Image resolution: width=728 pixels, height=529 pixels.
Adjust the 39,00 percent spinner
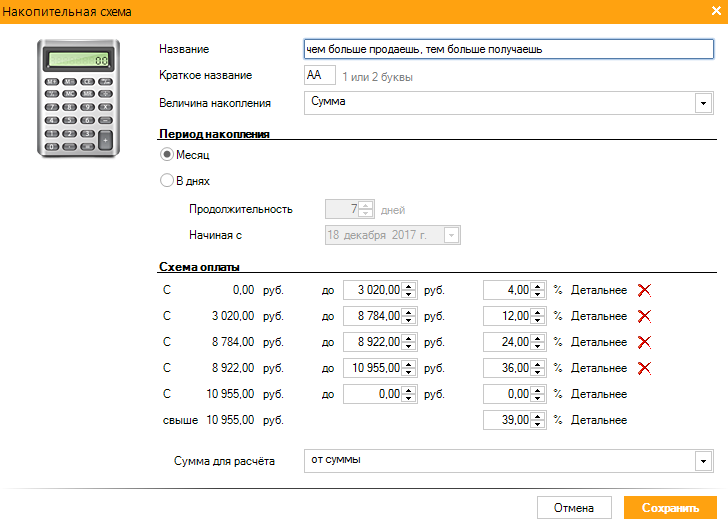(x=537, y=420)
